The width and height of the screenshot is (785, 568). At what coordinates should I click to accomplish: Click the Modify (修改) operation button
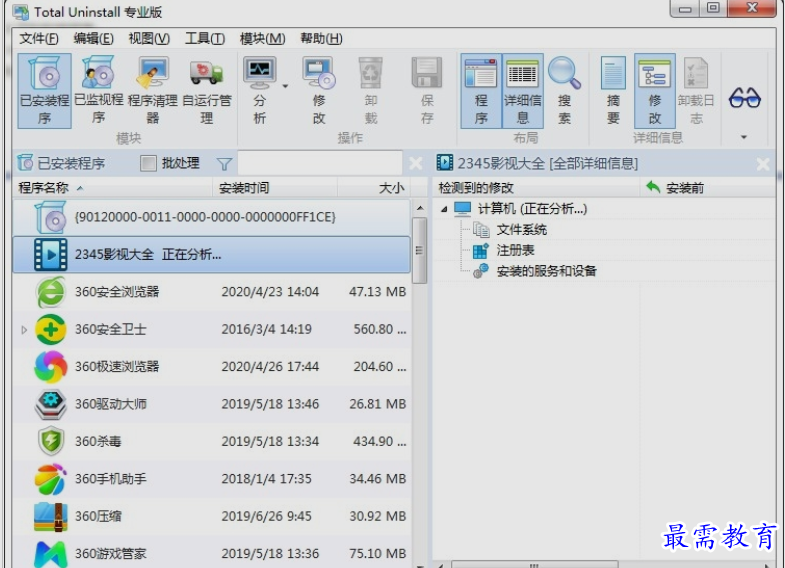(319, 91)
